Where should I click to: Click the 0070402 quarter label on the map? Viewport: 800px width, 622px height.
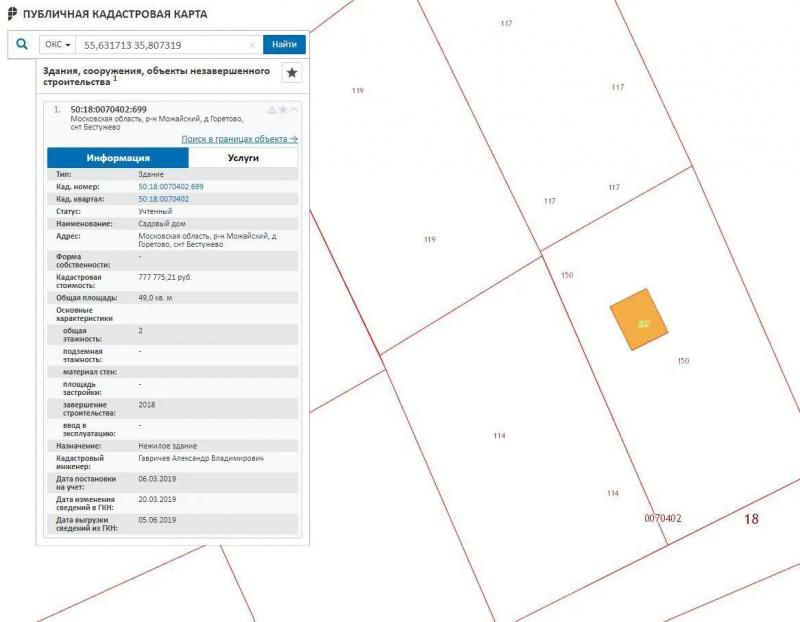(x=663, y=518)
